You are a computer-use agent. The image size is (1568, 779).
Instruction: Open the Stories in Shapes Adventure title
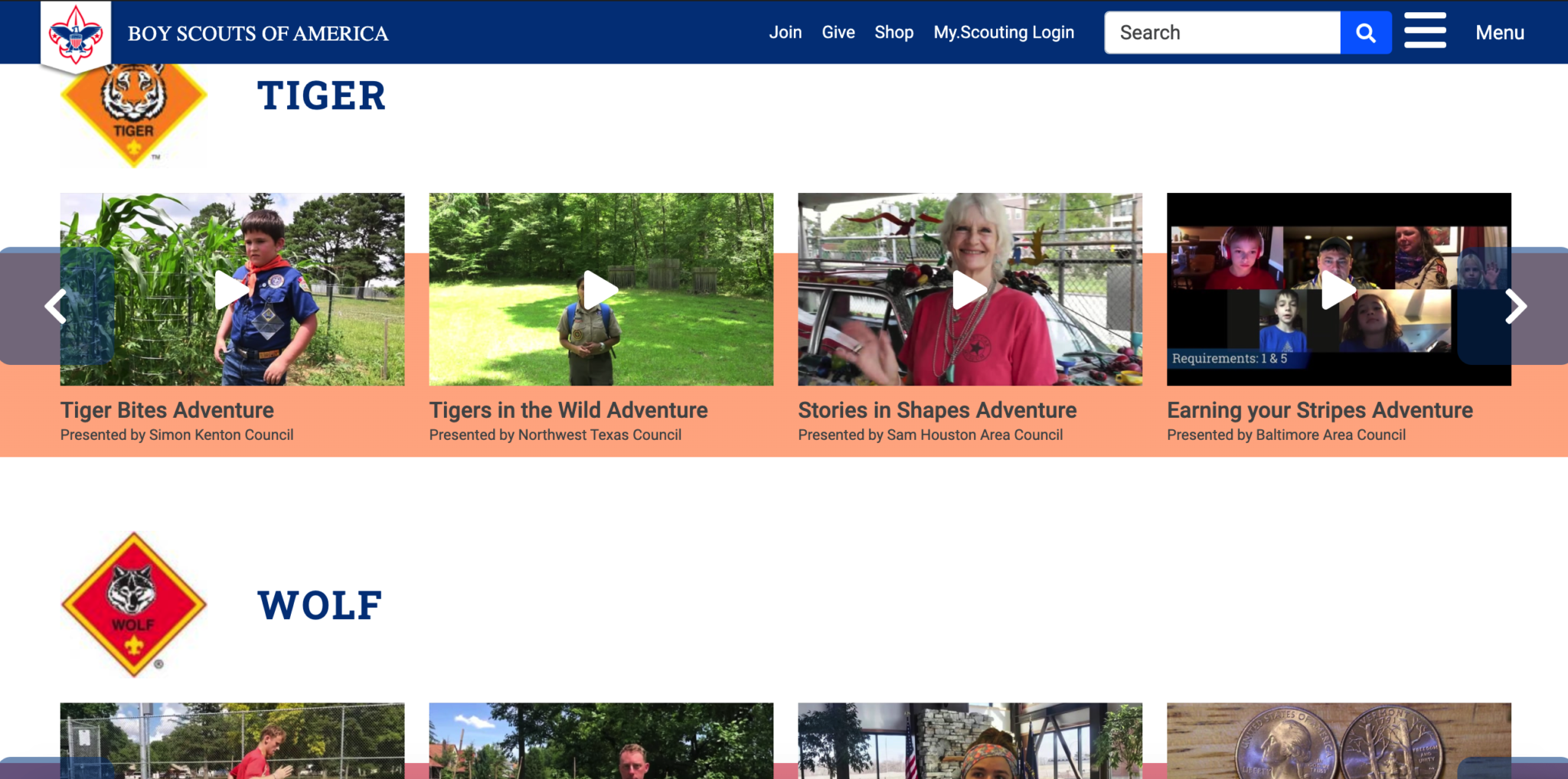click(x=936, y=410)
